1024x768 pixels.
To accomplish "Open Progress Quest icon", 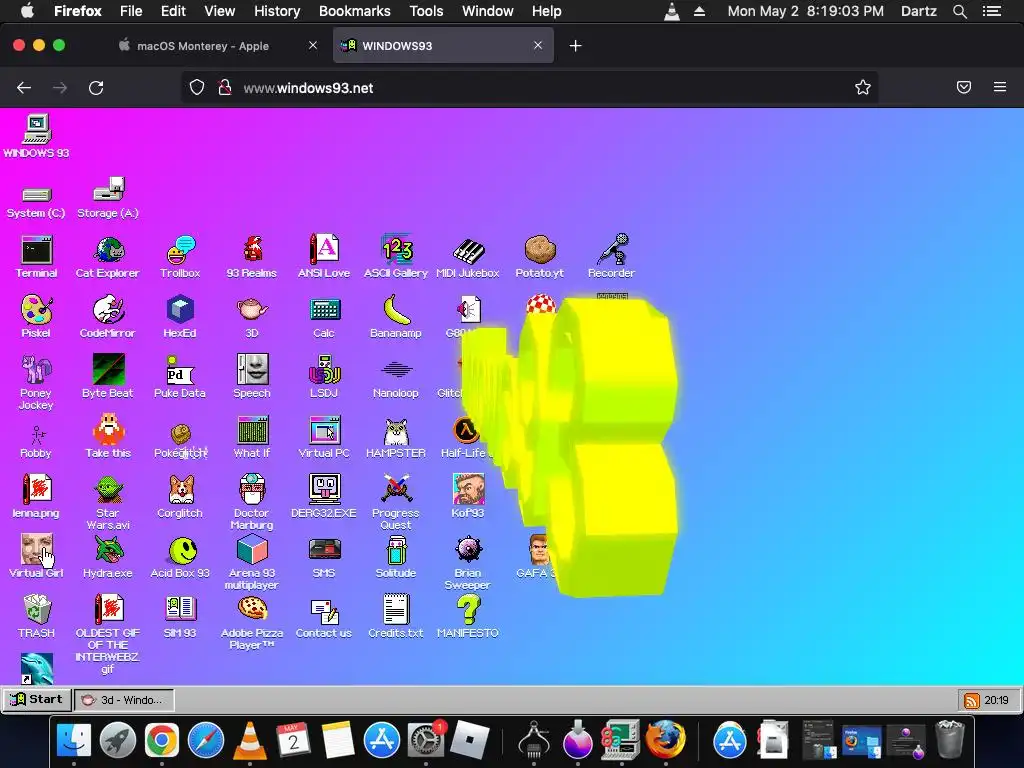I will [396, 503].
